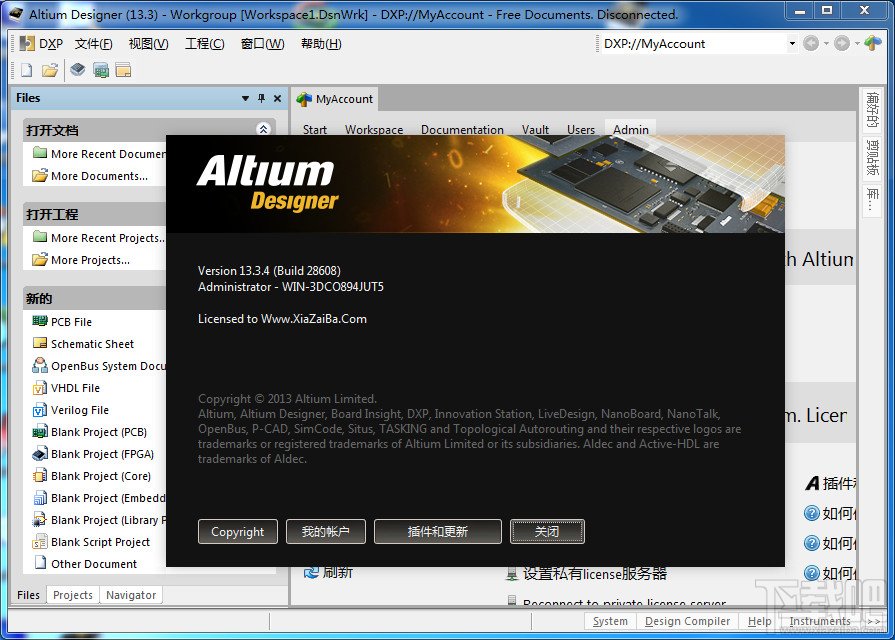Open the Design Compiler status bar panel
The height and width of the screenshot is (640, 895).
pos(687,621)
